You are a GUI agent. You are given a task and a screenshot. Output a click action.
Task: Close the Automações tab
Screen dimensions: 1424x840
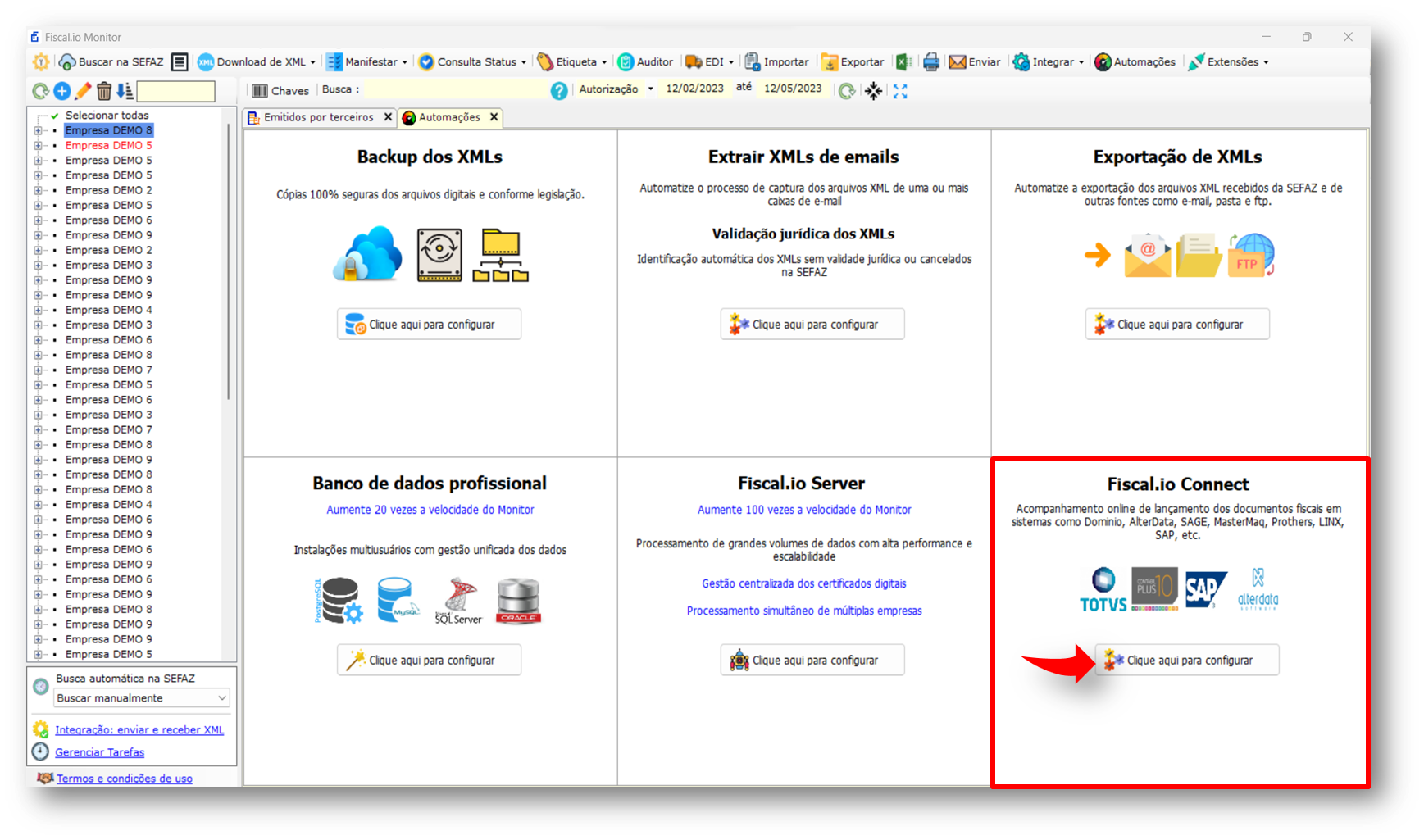coord(494,117)
